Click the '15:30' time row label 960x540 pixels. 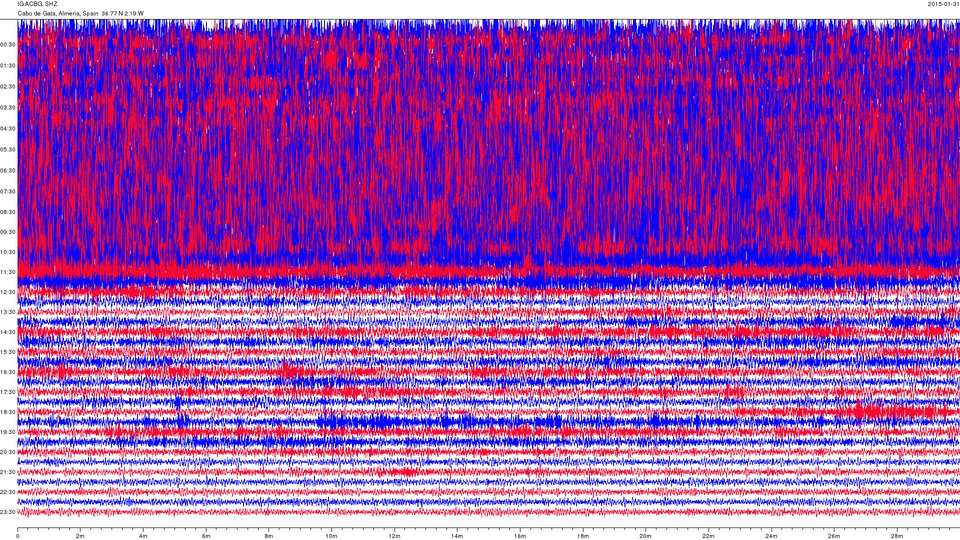pyautogui.click(x=8, y=352)
